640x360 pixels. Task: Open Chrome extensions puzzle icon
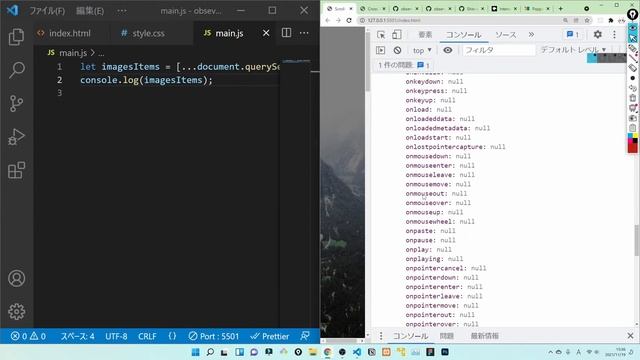pyautogui.click(x=611, y=20)
